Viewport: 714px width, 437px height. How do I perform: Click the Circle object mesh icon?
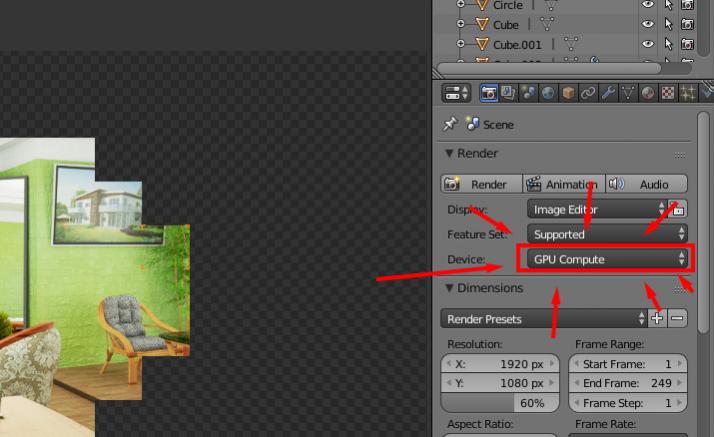pyautogui.click(x=482, y=5)
